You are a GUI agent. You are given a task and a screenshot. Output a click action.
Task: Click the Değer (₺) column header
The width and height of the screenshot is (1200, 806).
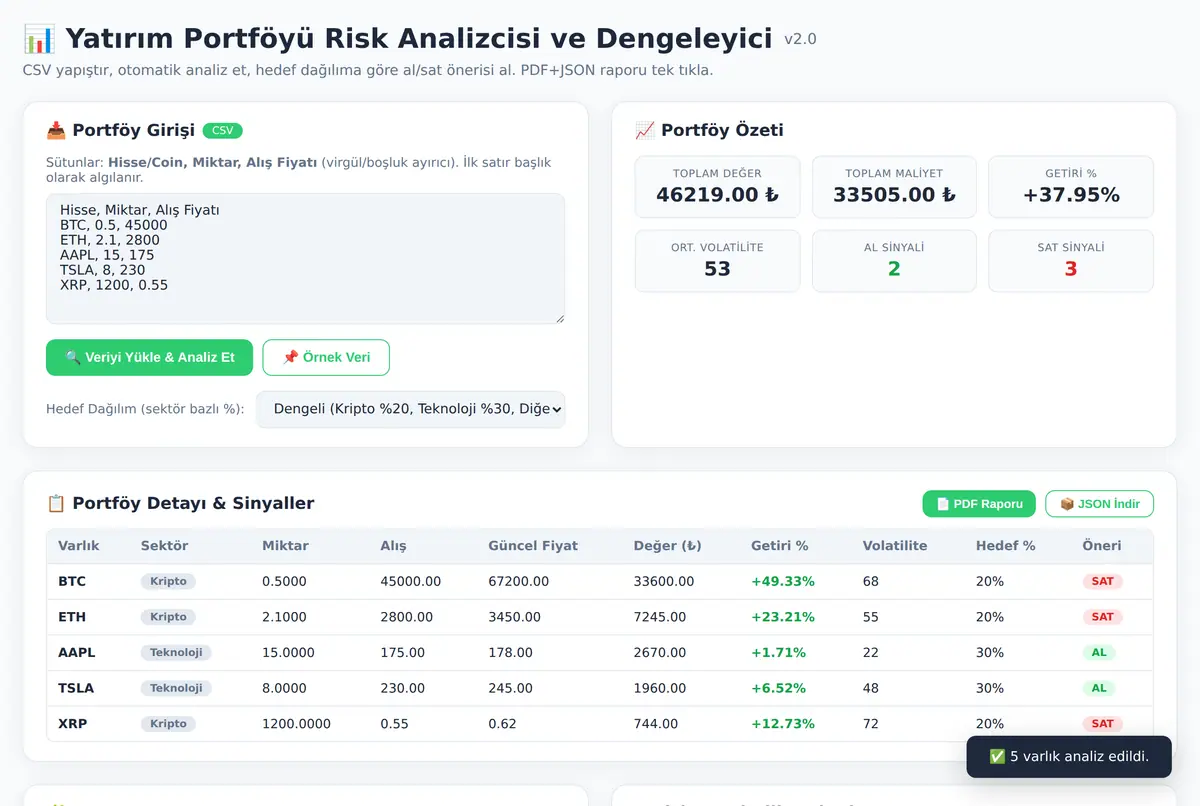(667, 546)
